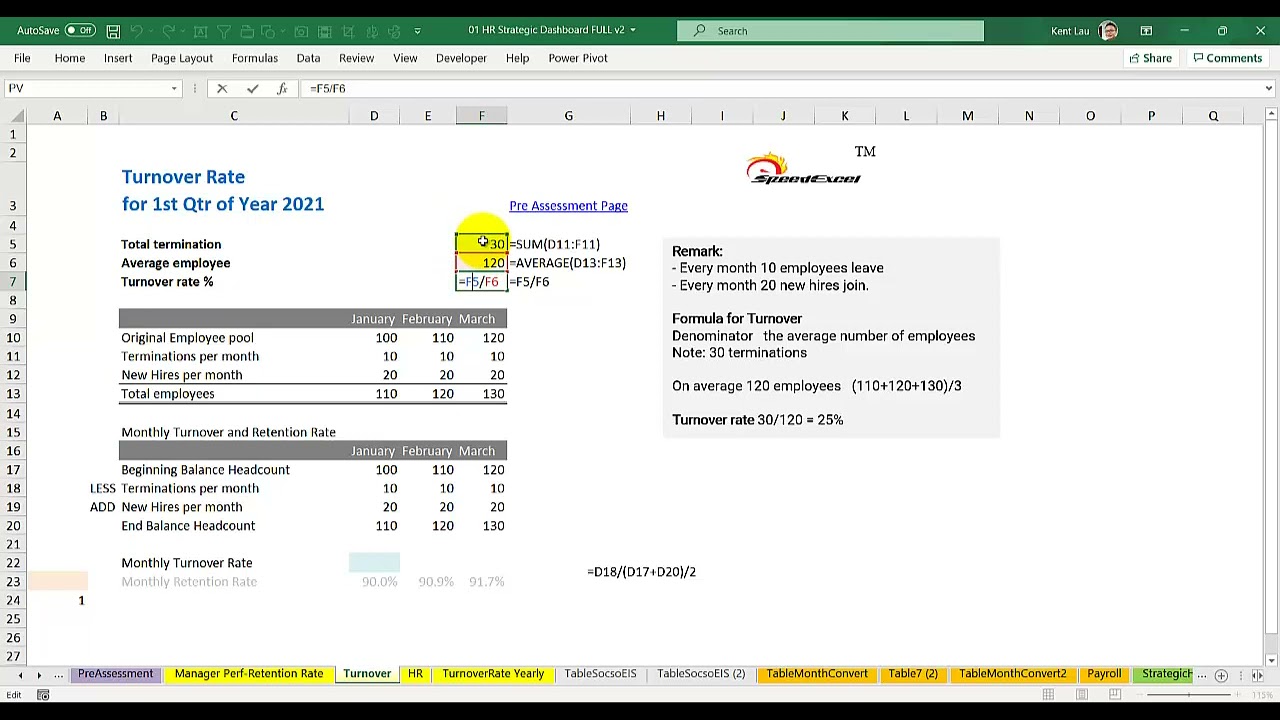The image size is (1280, 720).
Task: Cancel formula entry with the X icon
Action: tap(222, 89)
